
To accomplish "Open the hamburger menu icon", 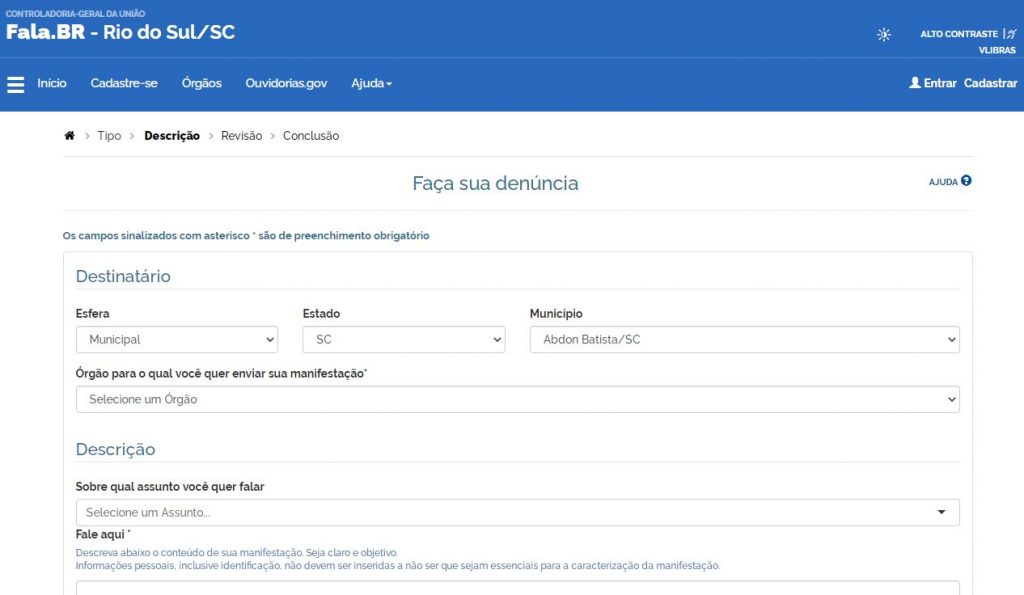I will (16, 84).
